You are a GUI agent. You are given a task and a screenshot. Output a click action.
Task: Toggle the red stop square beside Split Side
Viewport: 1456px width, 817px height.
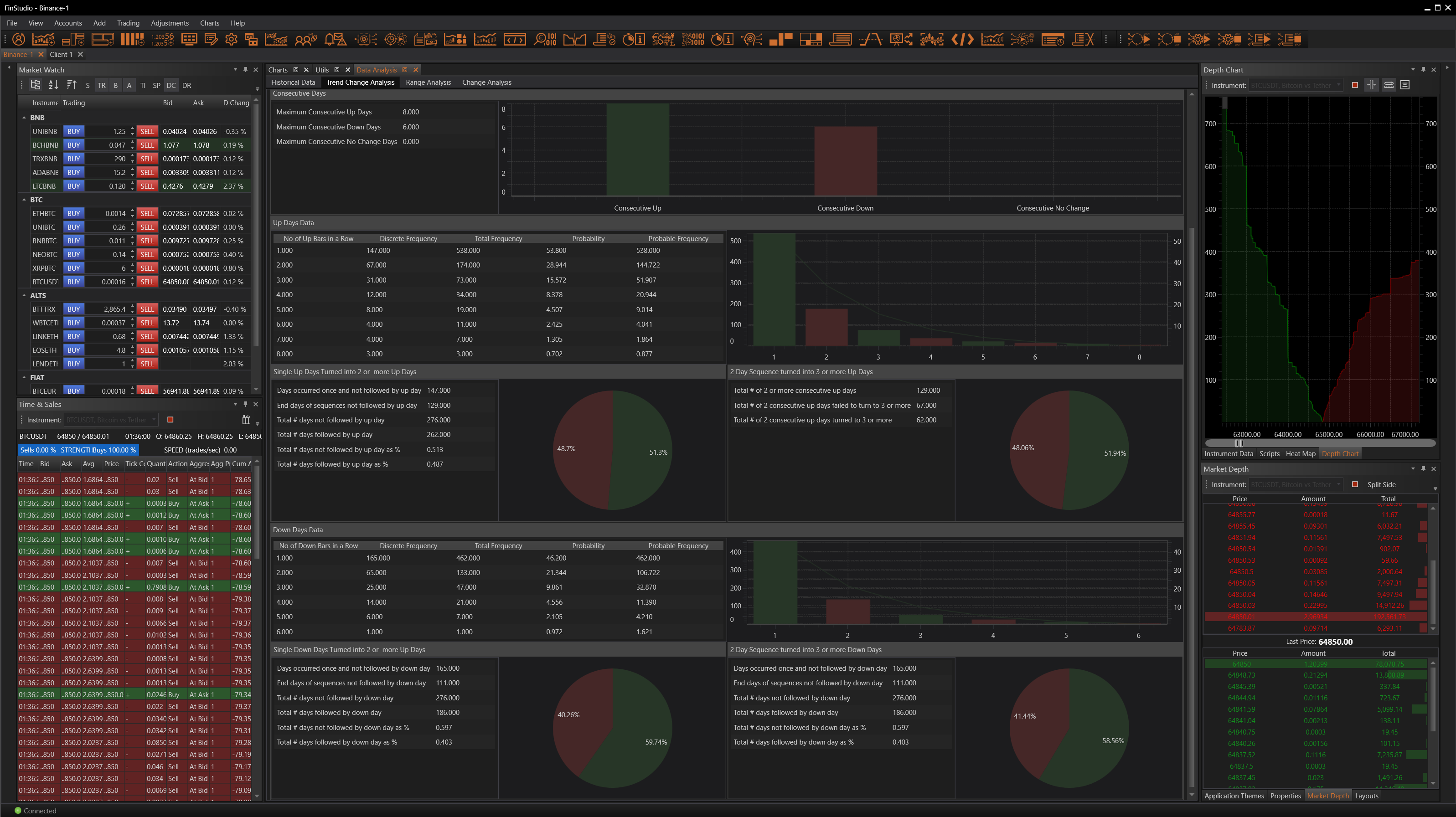click(x=1355, y=484)
